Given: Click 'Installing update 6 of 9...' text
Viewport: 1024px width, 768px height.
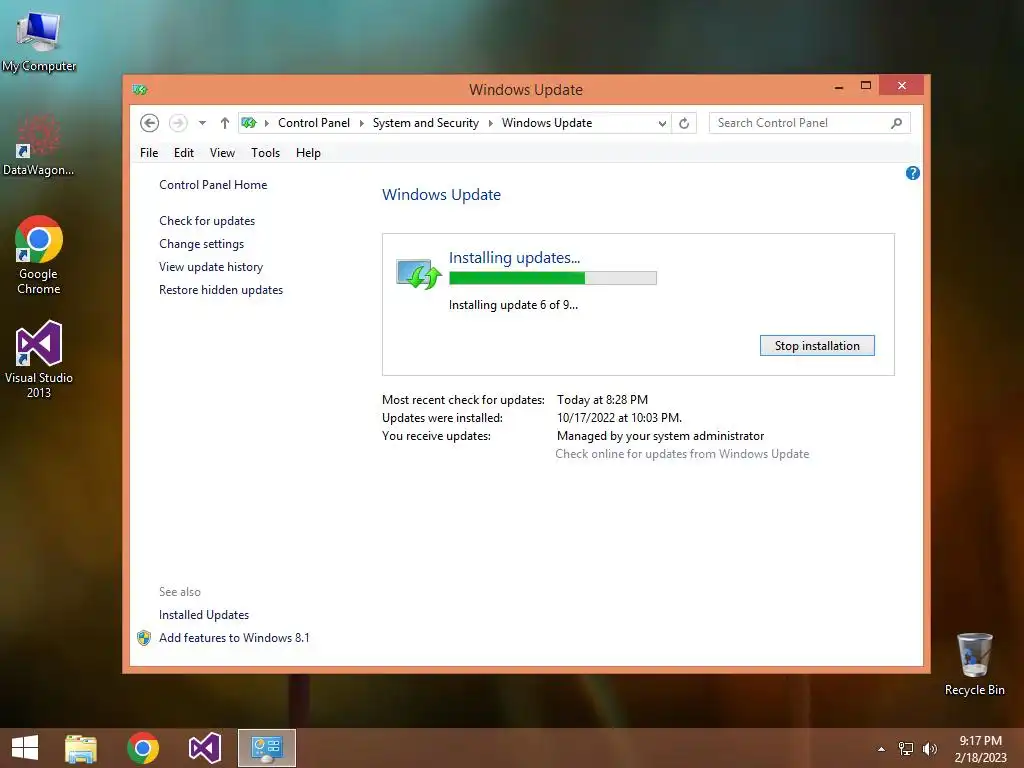Looking at the screenshot, I should coord(513,305).
